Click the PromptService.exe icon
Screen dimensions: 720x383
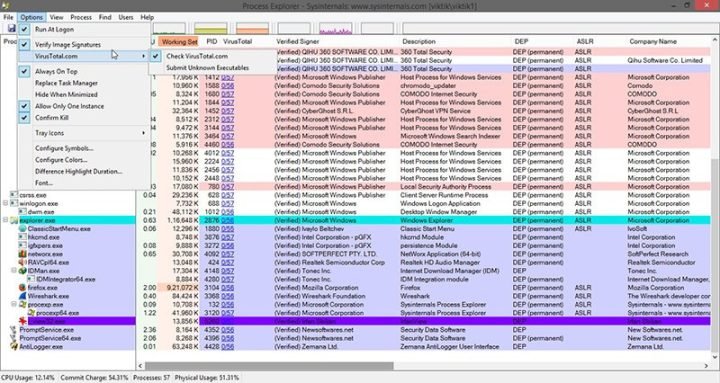(x=14, y=330)
